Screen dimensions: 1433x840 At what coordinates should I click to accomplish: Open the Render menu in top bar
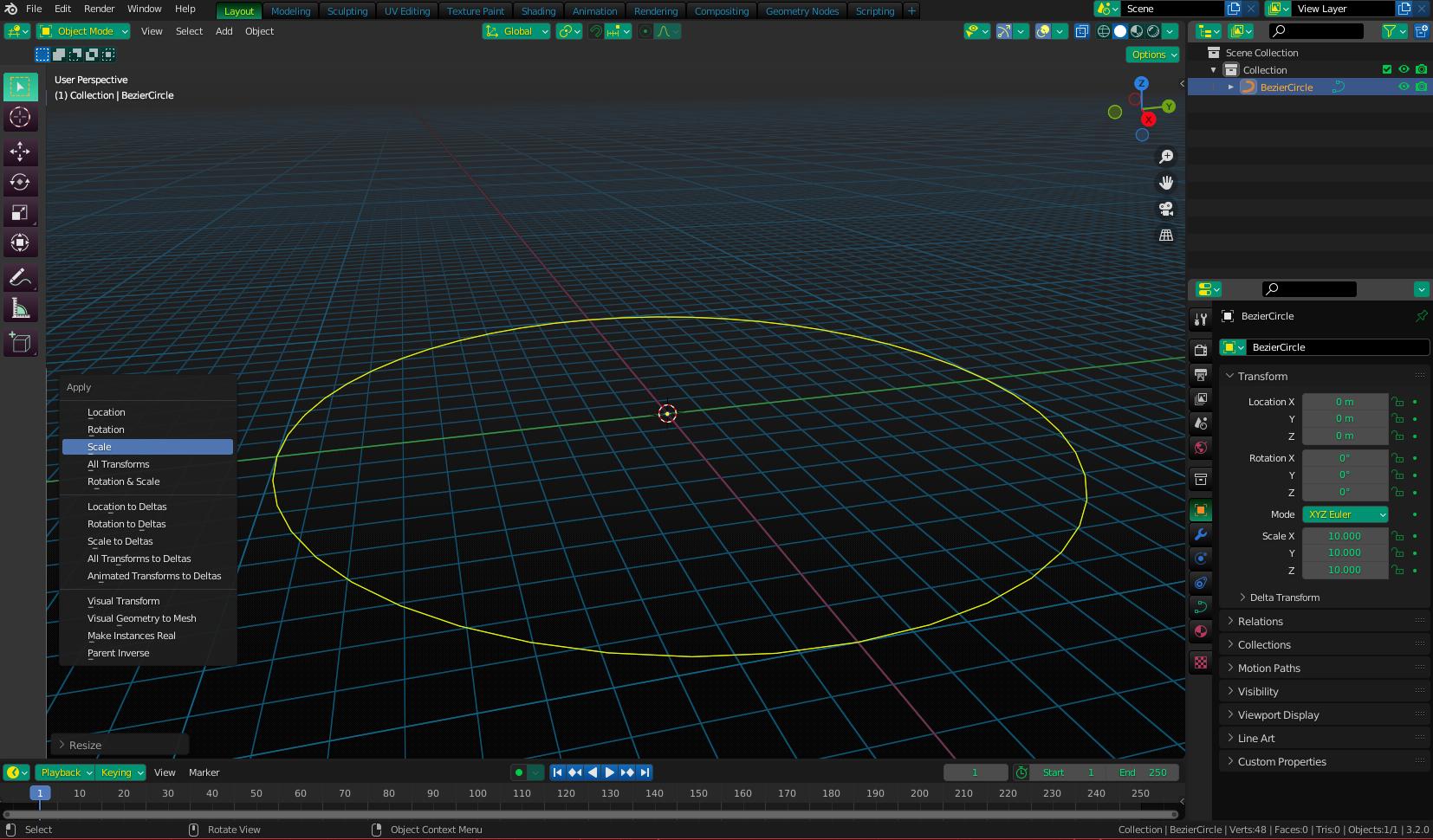[99, 9]
